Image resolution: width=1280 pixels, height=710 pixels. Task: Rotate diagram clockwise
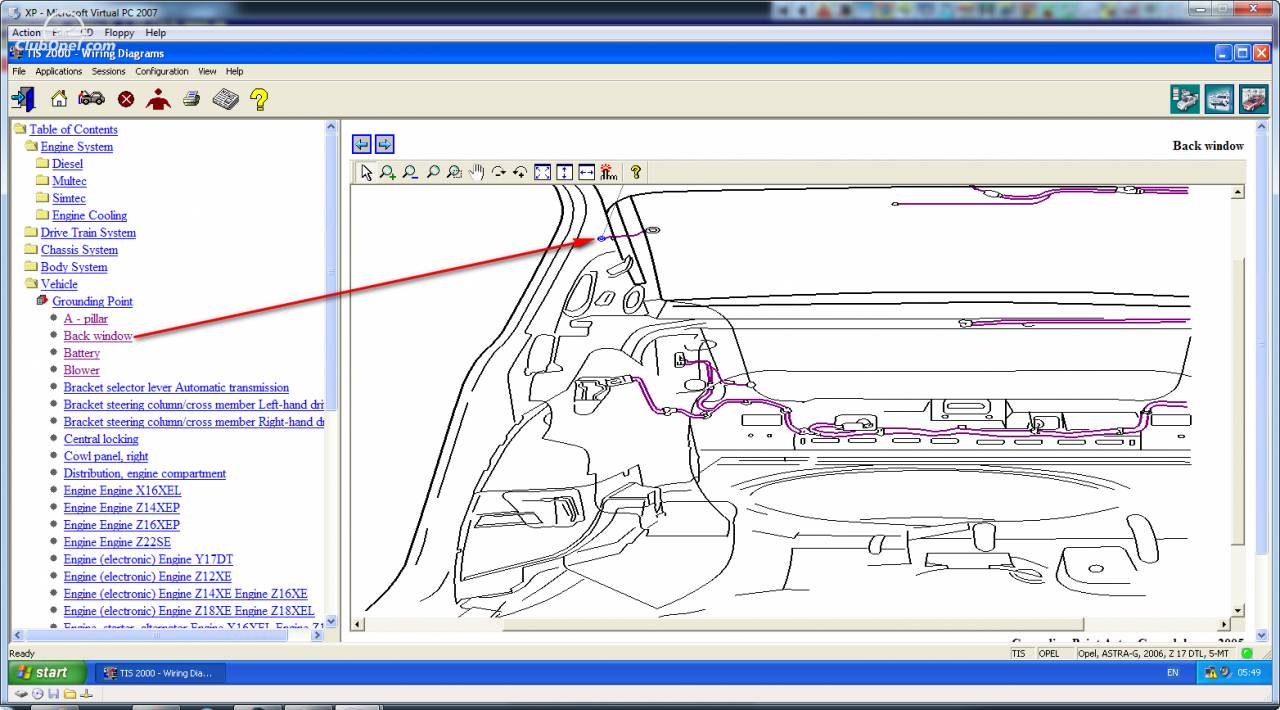coord(498,172)
